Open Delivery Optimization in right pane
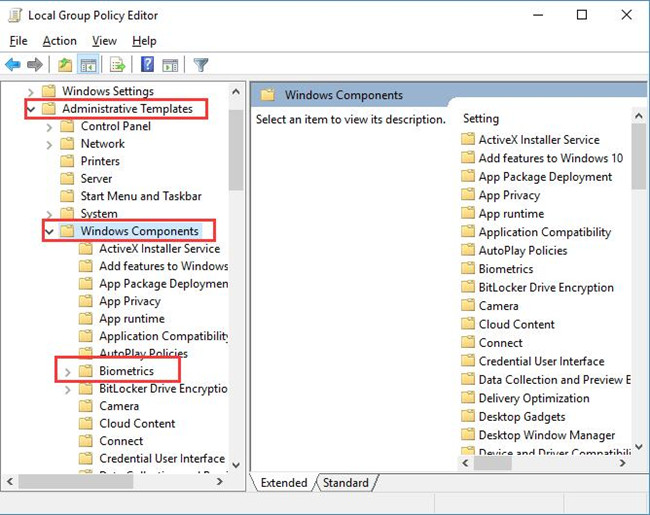The width and height of the screenshot is (650, 515). pyautogui.click(x=534, y=398)
